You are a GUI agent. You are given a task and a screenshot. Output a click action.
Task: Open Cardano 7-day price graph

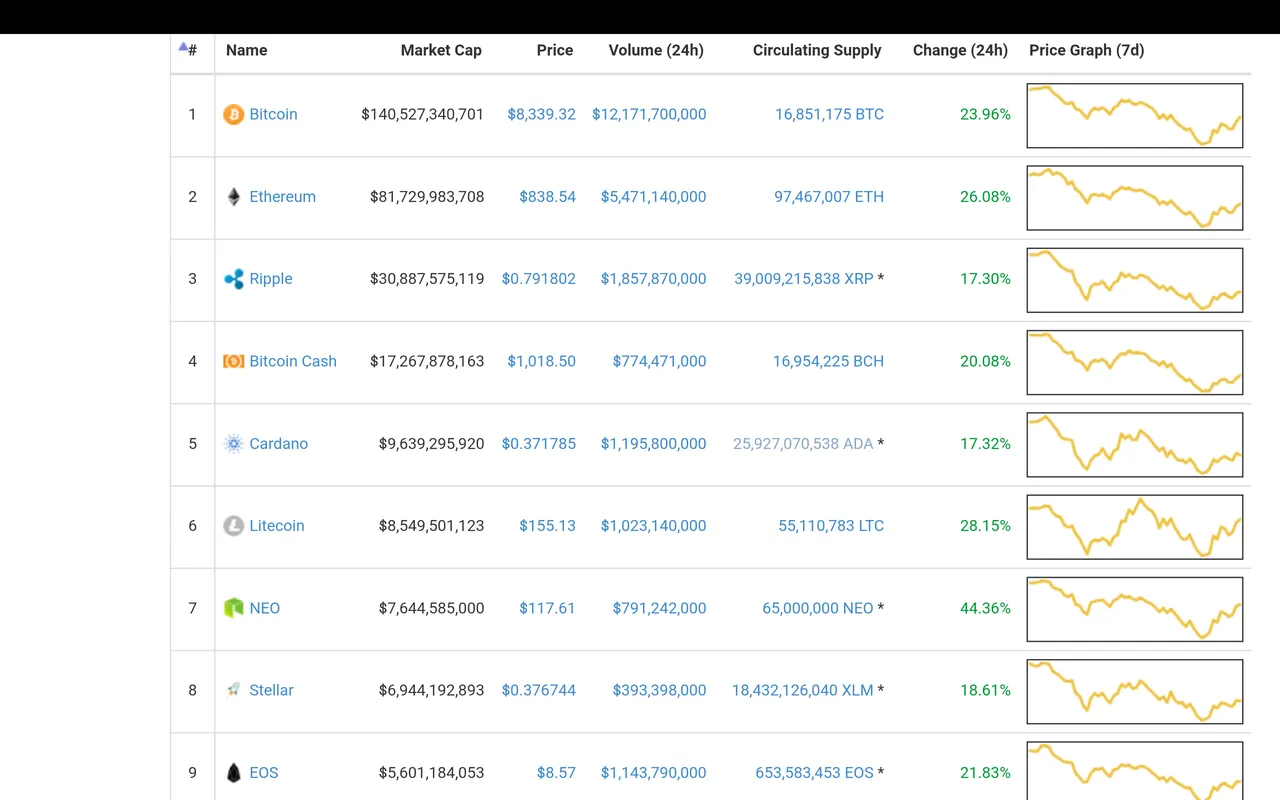1135,445
